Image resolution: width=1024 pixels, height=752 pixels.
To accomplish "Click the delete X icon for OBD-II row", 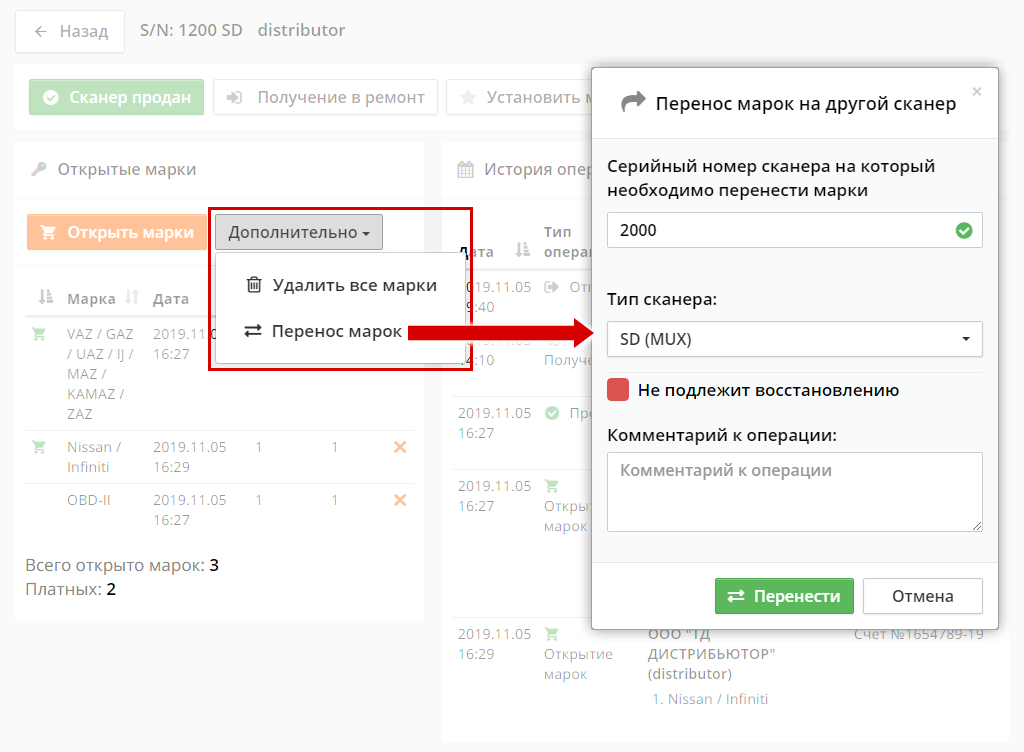I will coord(400,500).
